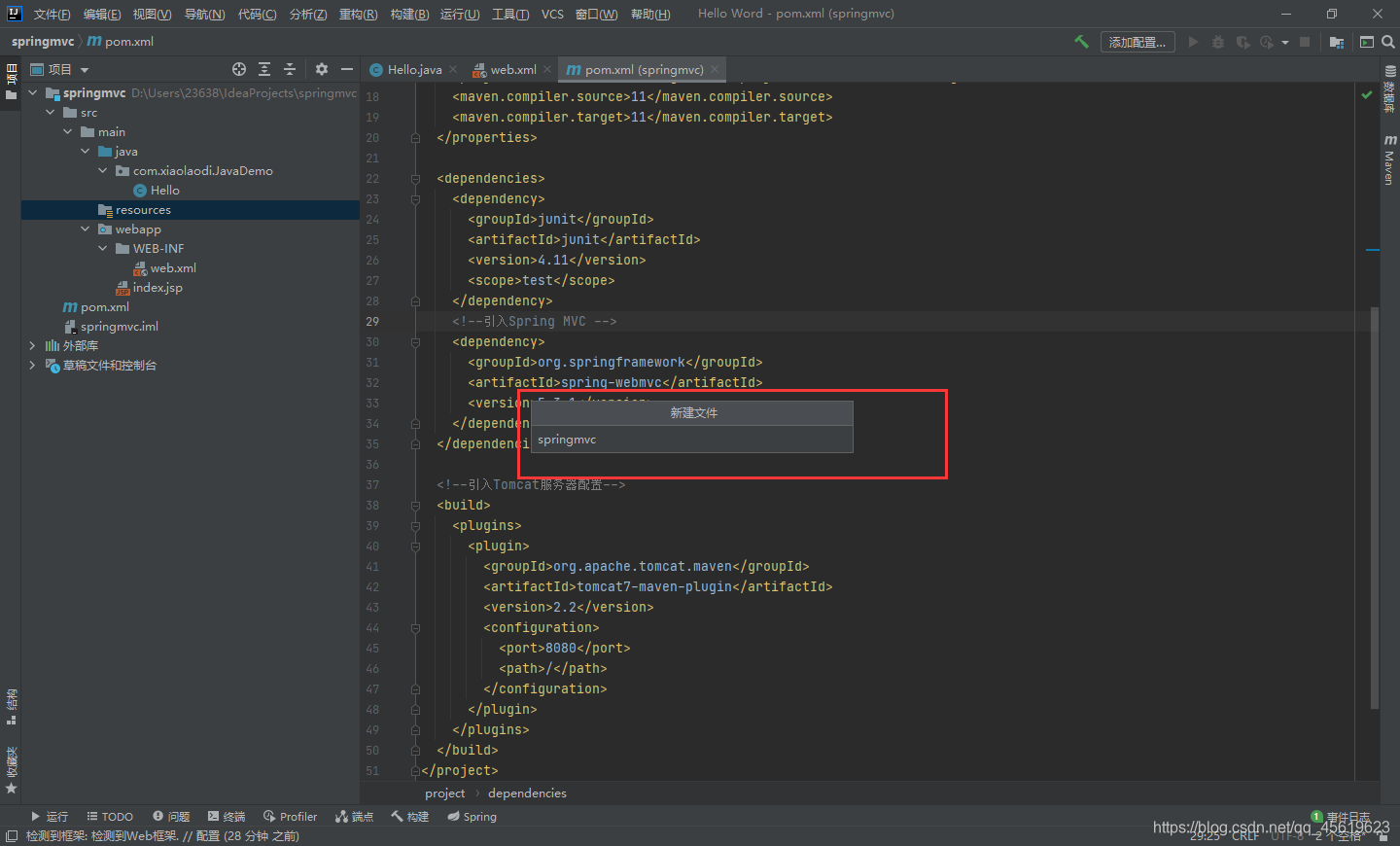
Task: Click the tool windows quick-access icon in status bar
Action: click(11, 836)
